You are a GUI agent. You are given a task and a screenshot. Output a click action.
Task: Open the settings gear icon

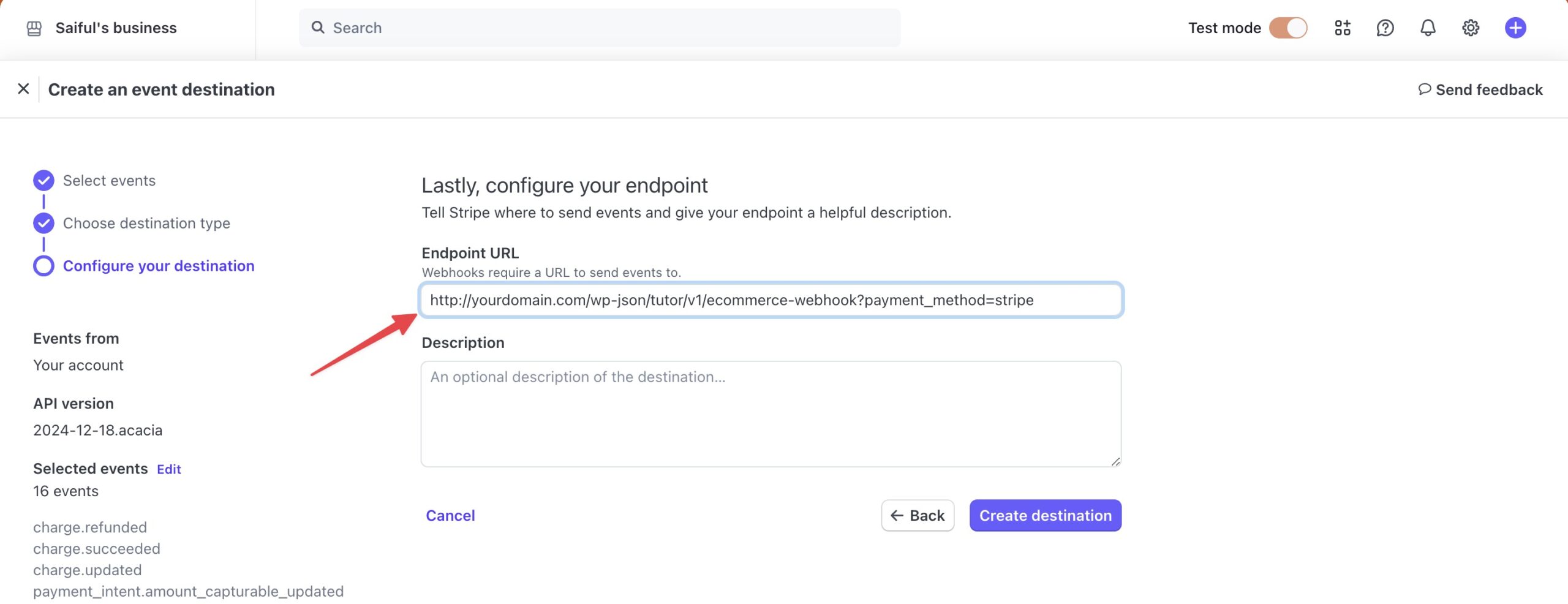click(1471, 28)
